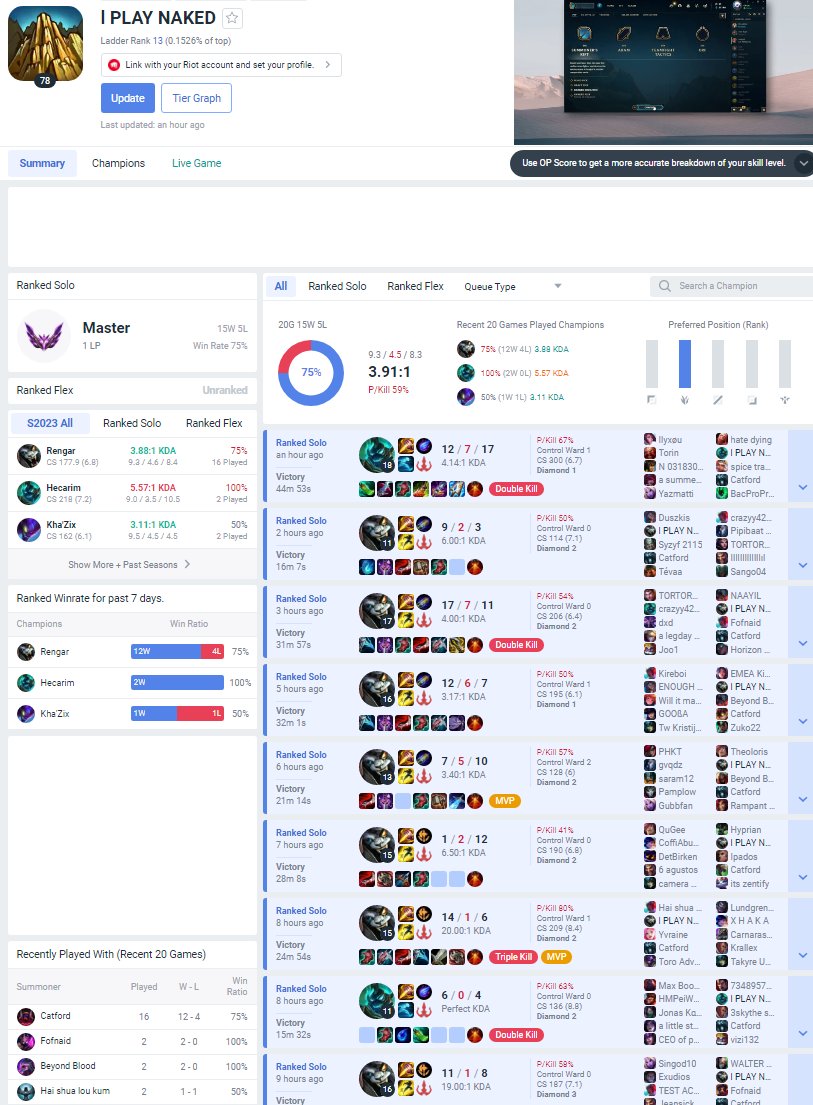Click the search magnifier icon in champion search
Viewport: 813px width, 1105px height.
pos(664,286)
